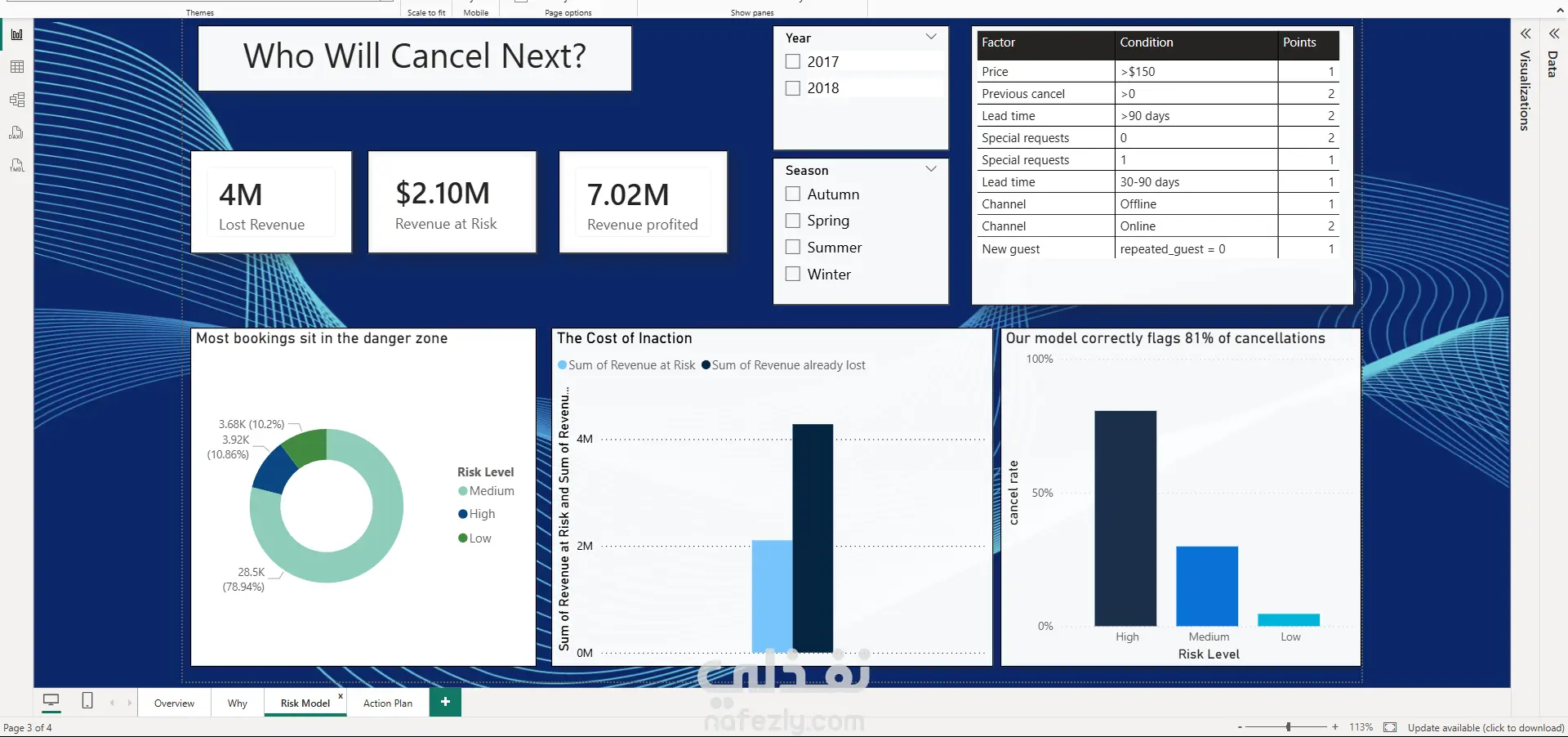
Task: Open DAX query view icon
Action: coord(17,132)
